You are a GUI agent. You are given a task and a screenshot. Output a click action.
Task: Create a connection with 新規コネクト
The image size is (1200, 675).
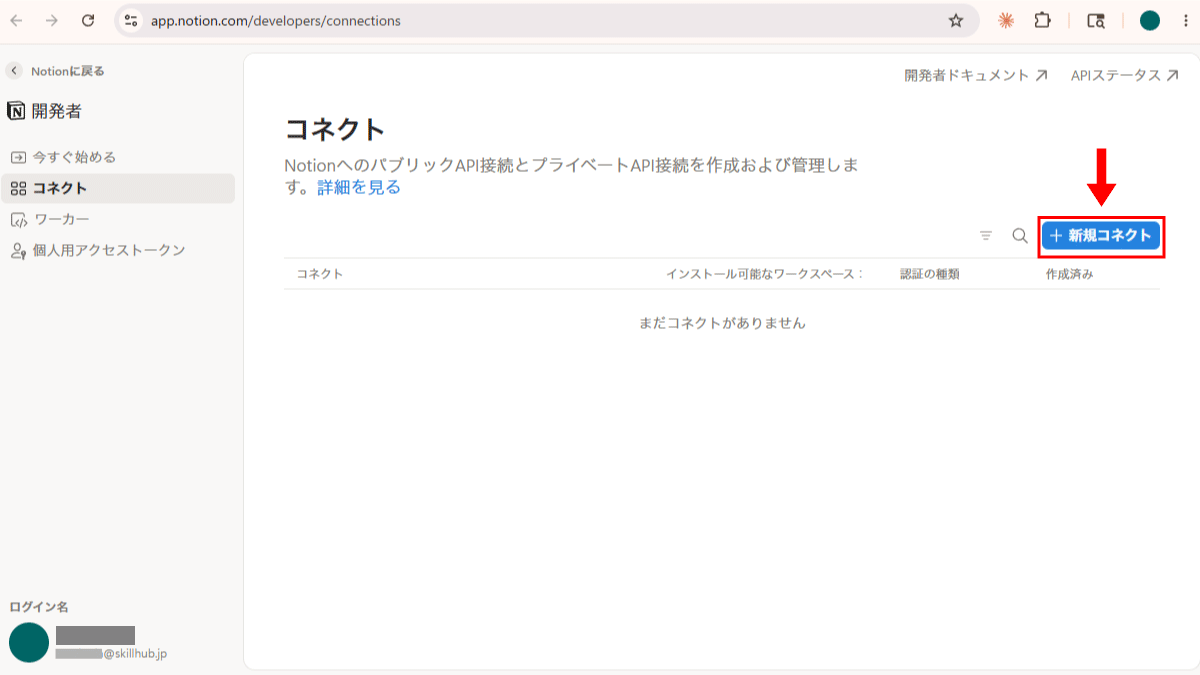pos(1101,236)
